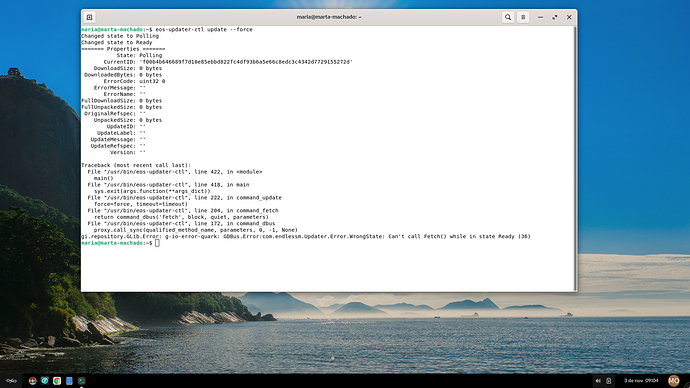
Task: Click the 'UpdateMessage' property line
Action: pyautogui.click(x=118, y=139)
